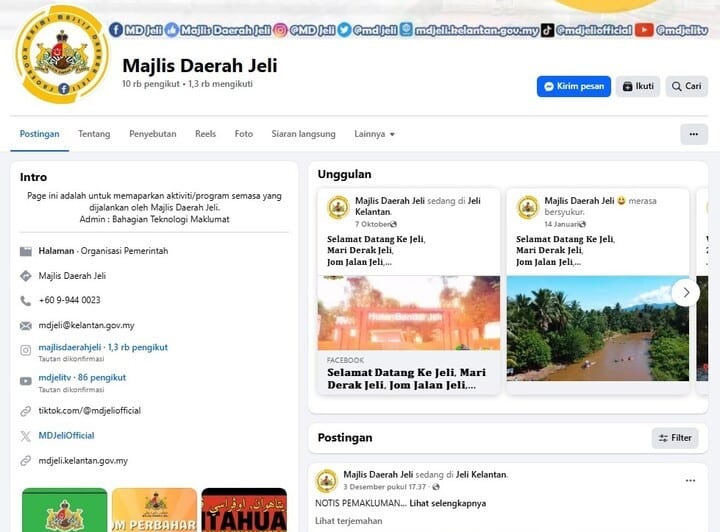Click the TikTok icon on cover banner
Viewport: 720px width, 532px height.
547,30
